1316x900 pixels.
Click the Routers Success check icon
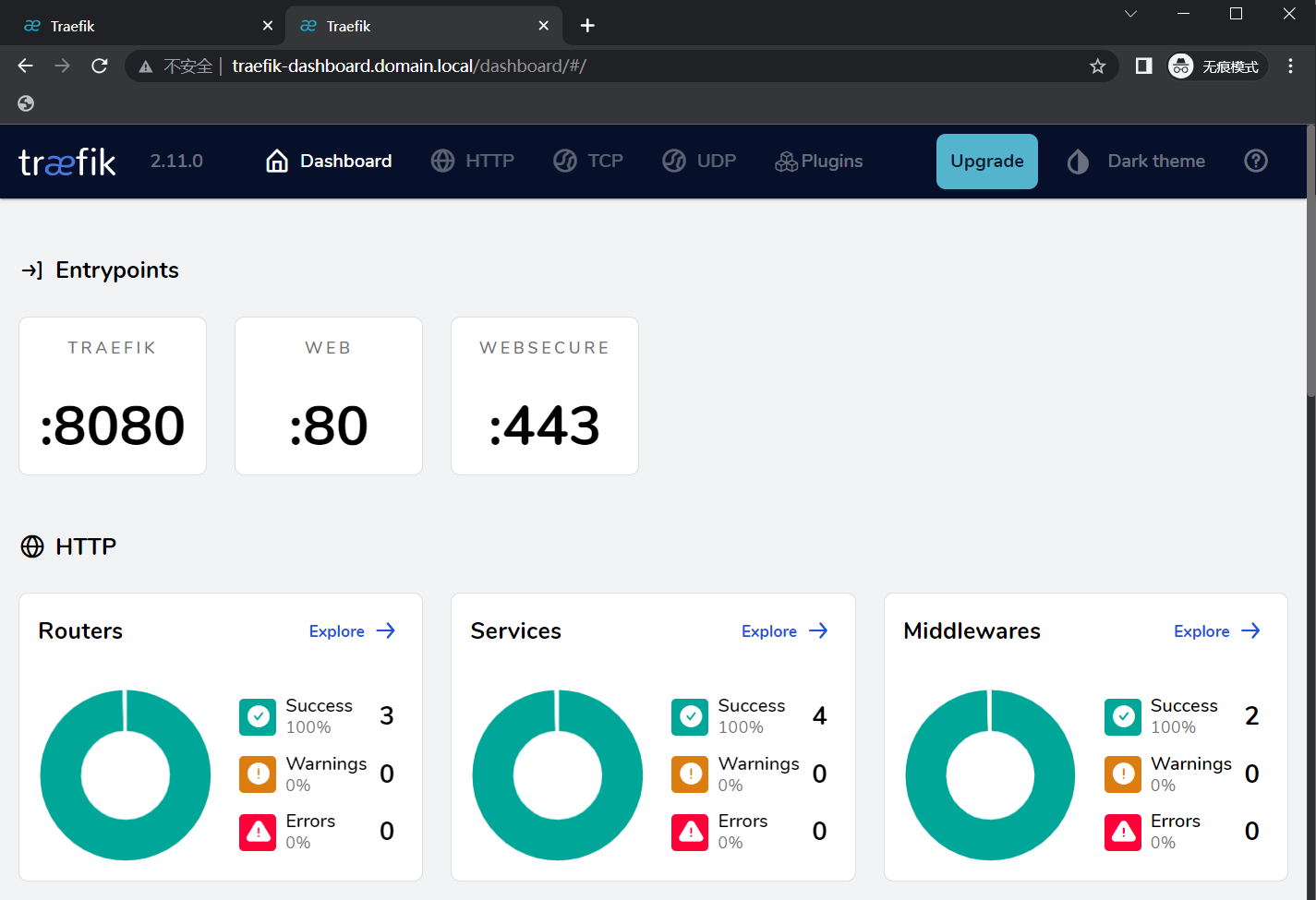point(258,716)
